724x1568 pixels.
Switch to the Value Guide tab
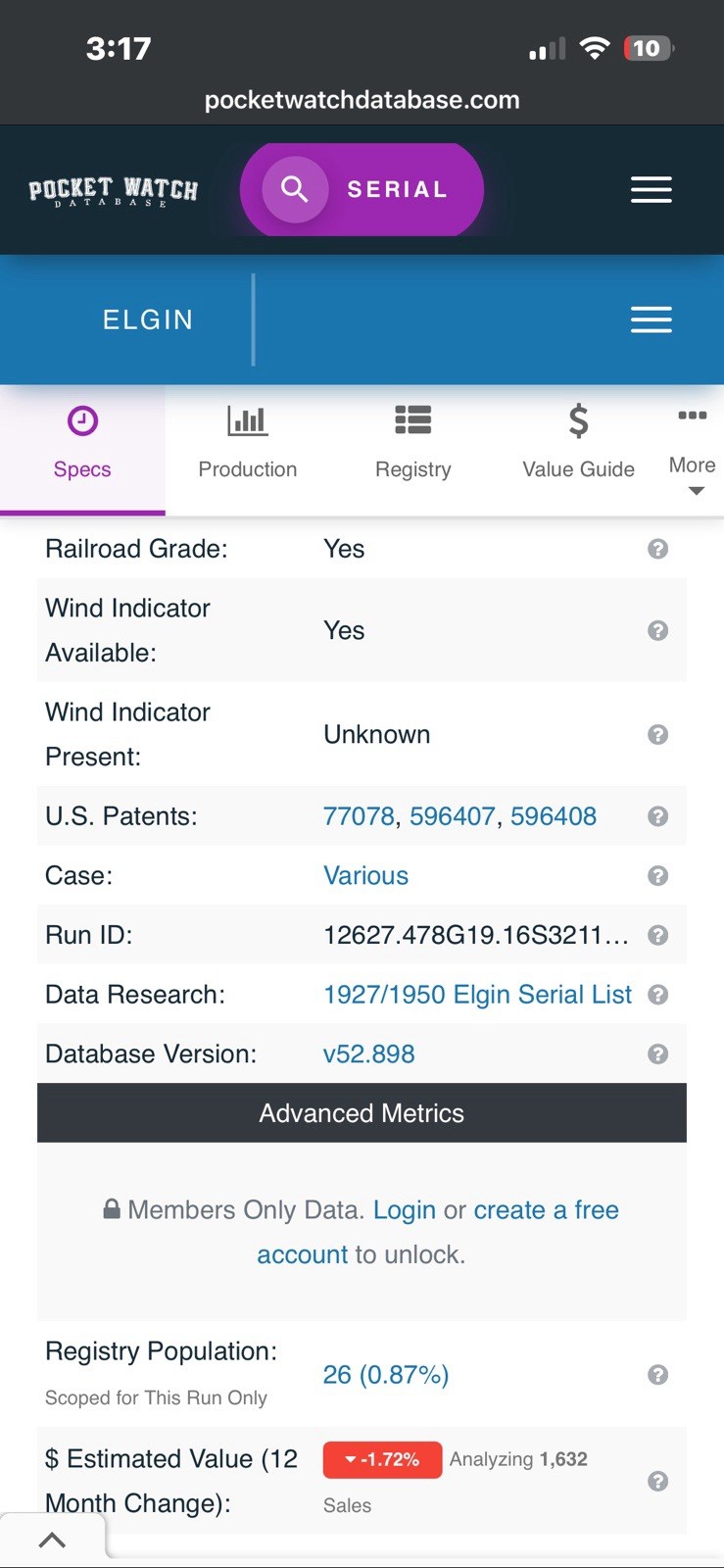tap(578, 450)
